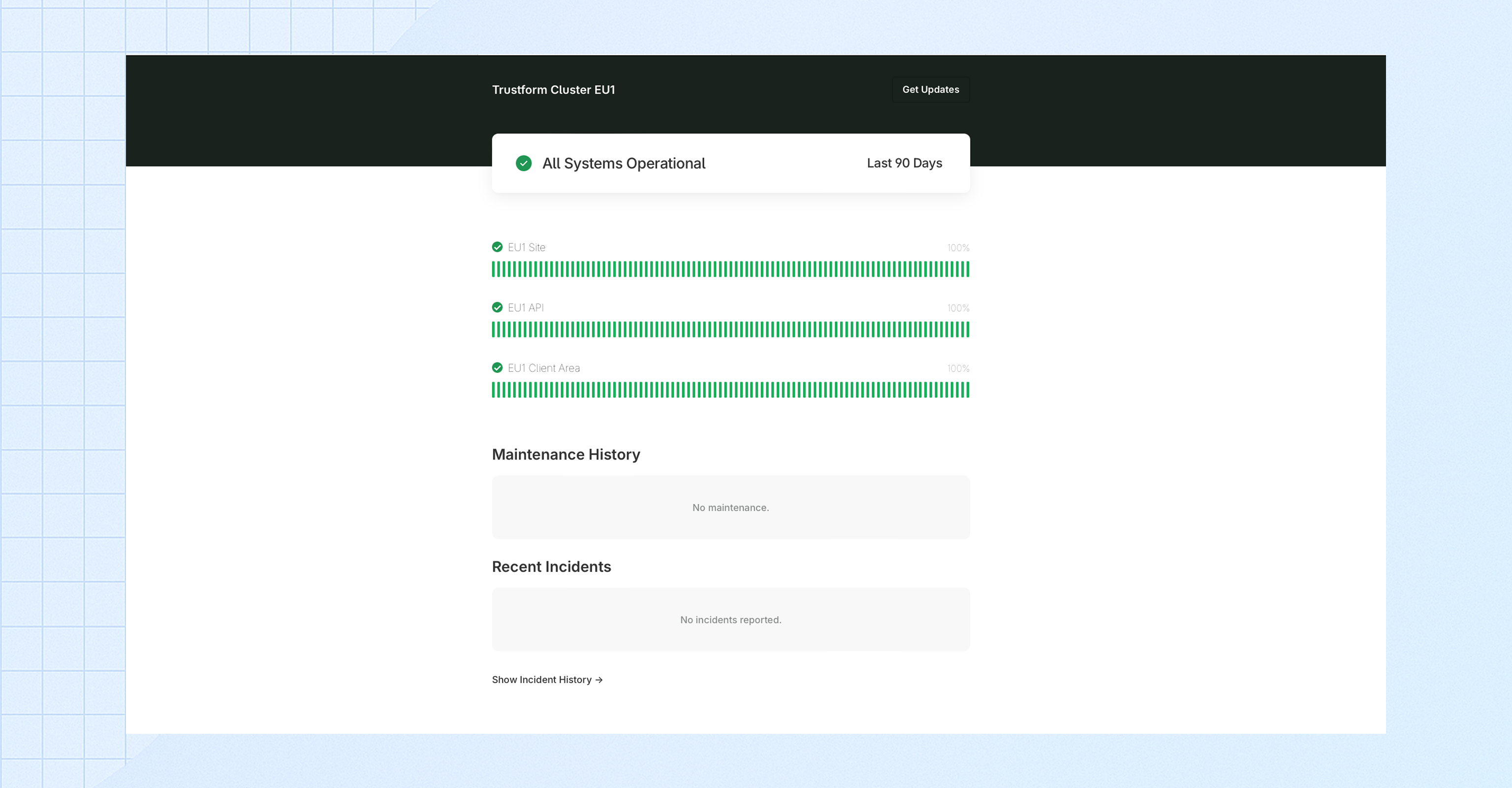Click the last EU1 Client Area uptime bar
This screenshot has width=1512, height=788.
tap(967, 390)
